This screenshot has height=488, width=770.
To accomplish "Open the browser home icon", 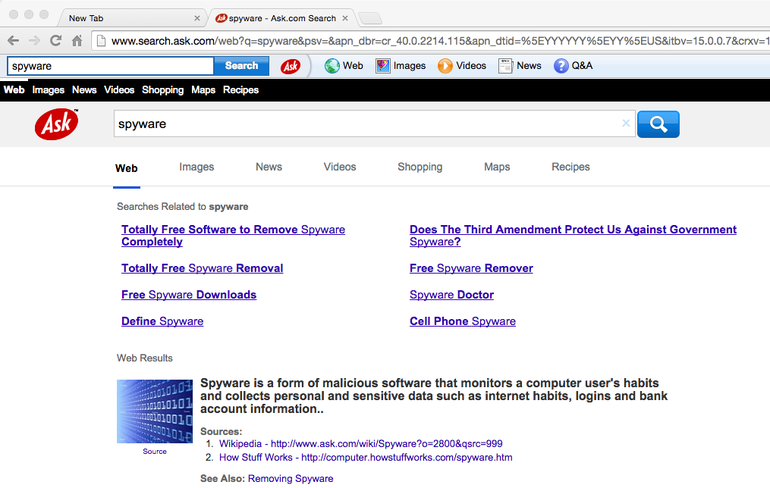I will pos(77,41).
